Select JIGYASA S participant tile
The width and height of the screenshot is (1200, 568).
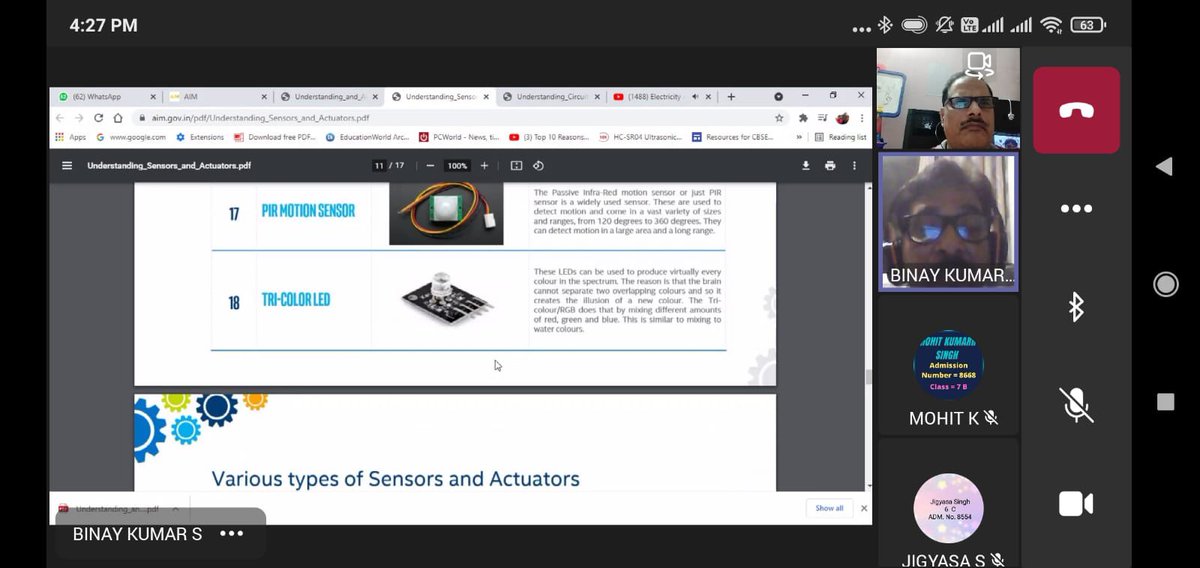(948, 505)
